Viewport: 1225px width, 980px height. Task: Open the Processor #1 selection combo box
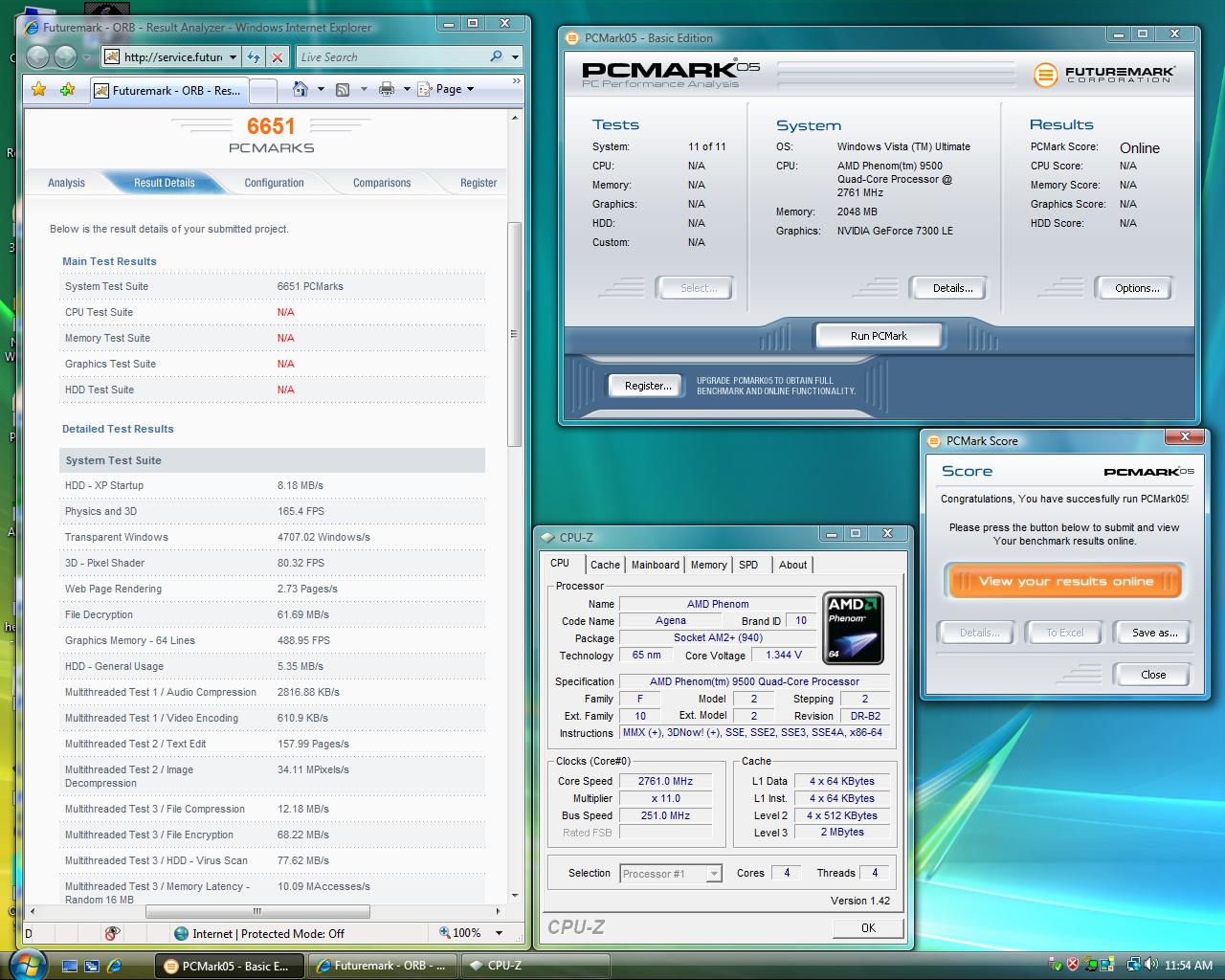point(670,874)
